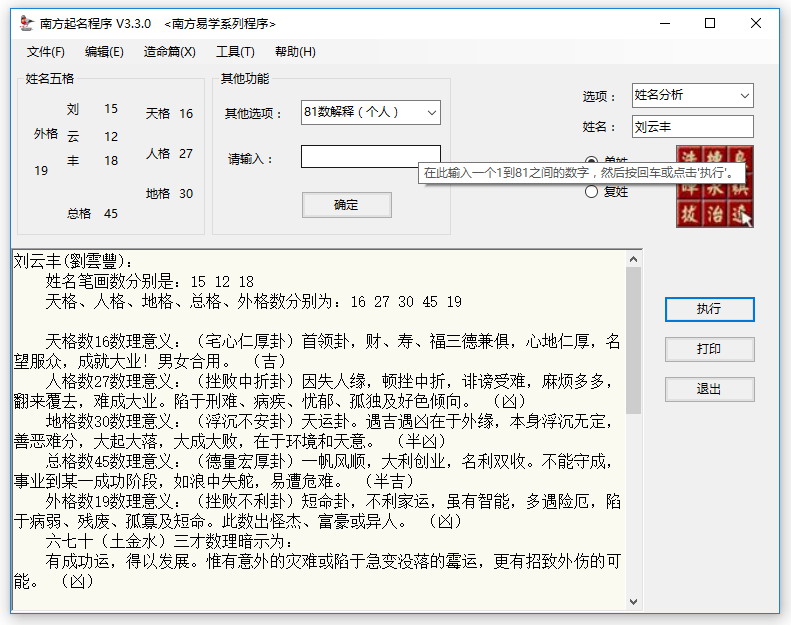Click the 确定 button
This screenshot has height=625, width=791.
click(347, 205)
